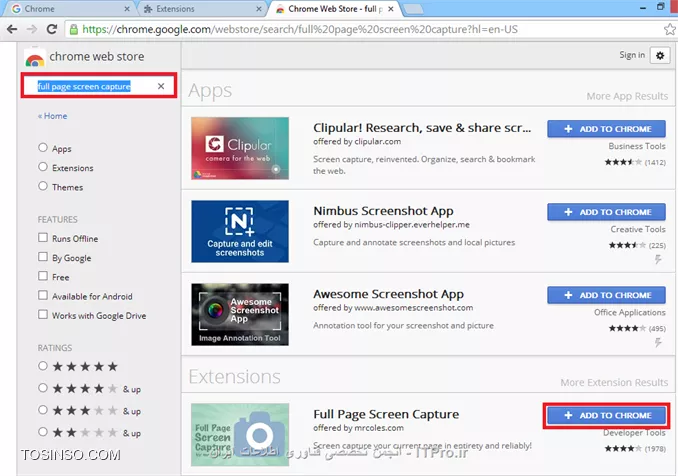The height and width of the screenshot is (476, 678).
Task: Select the Extensions radio button
Action: (42, 166)
